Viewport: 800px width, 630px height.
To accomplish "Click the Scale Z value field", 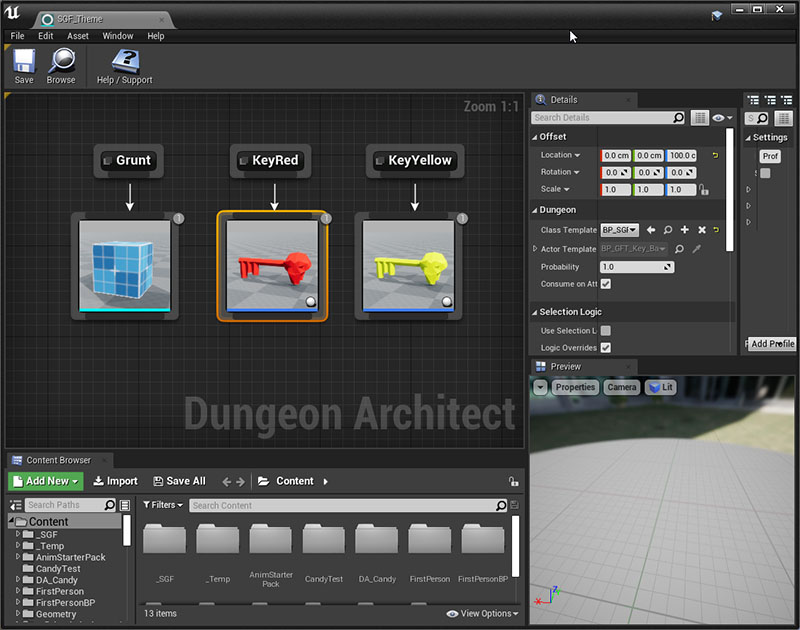I will click(x=681, y=190).
